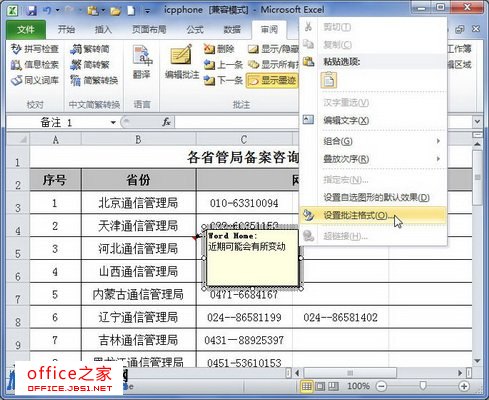
Task: Expand the formula bar
Action: tap(477, 122)
